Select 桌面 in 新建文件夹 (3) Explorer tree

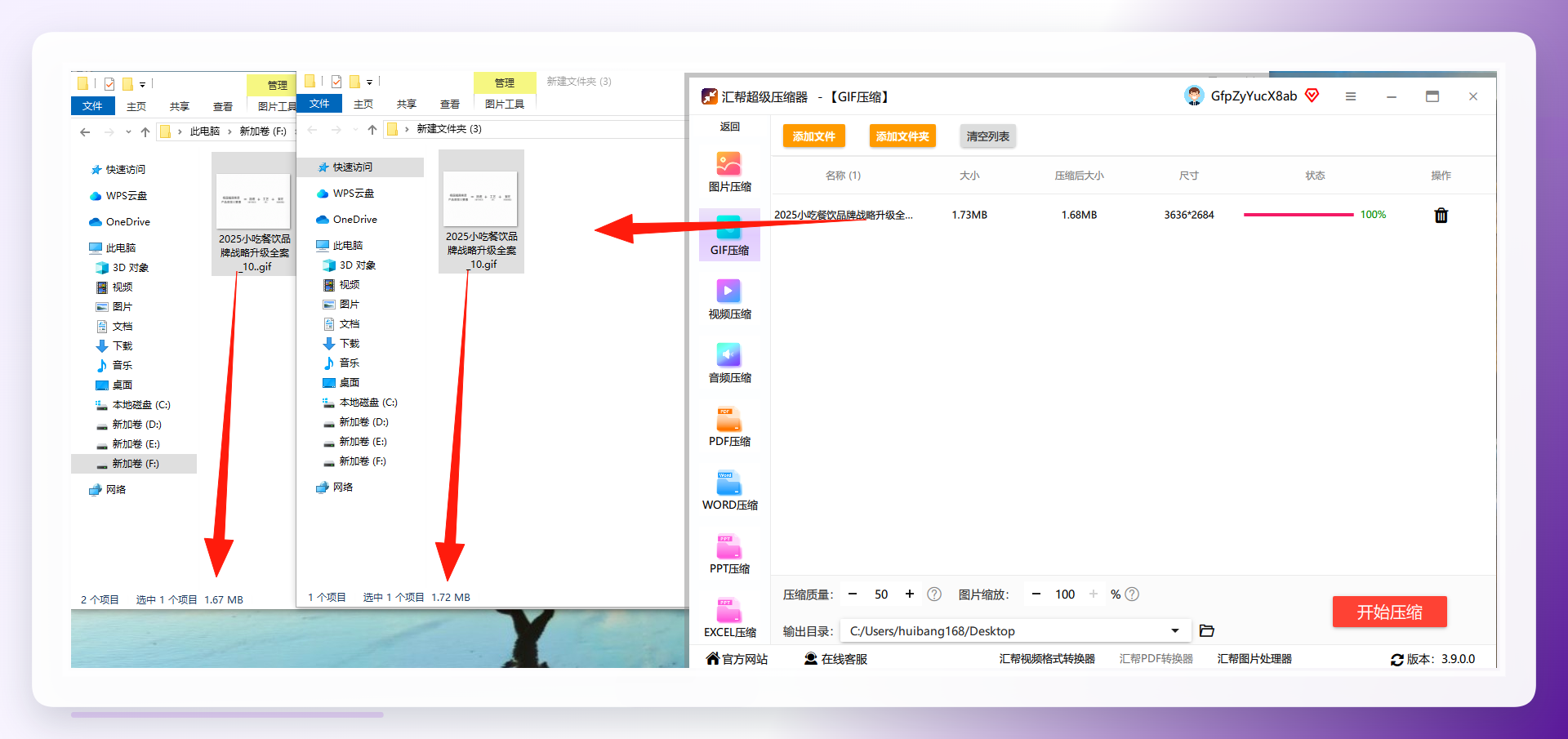341,383
